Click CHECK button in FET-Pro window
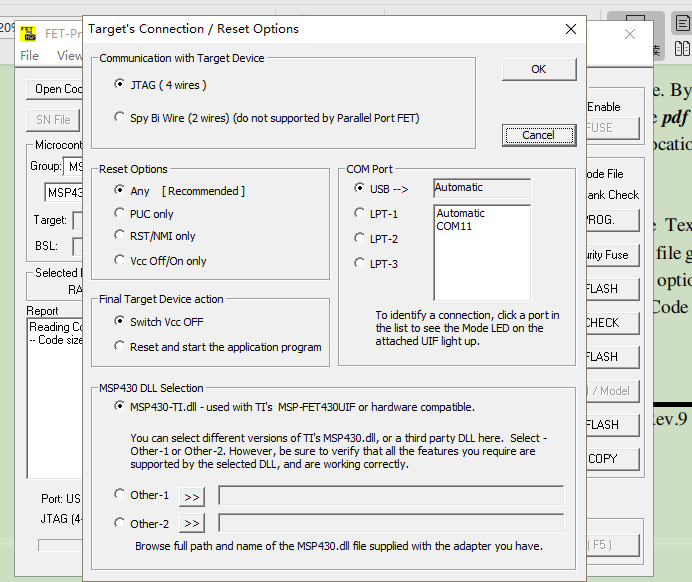This screenshot has width=692, height=582. (x=613, y=323)
